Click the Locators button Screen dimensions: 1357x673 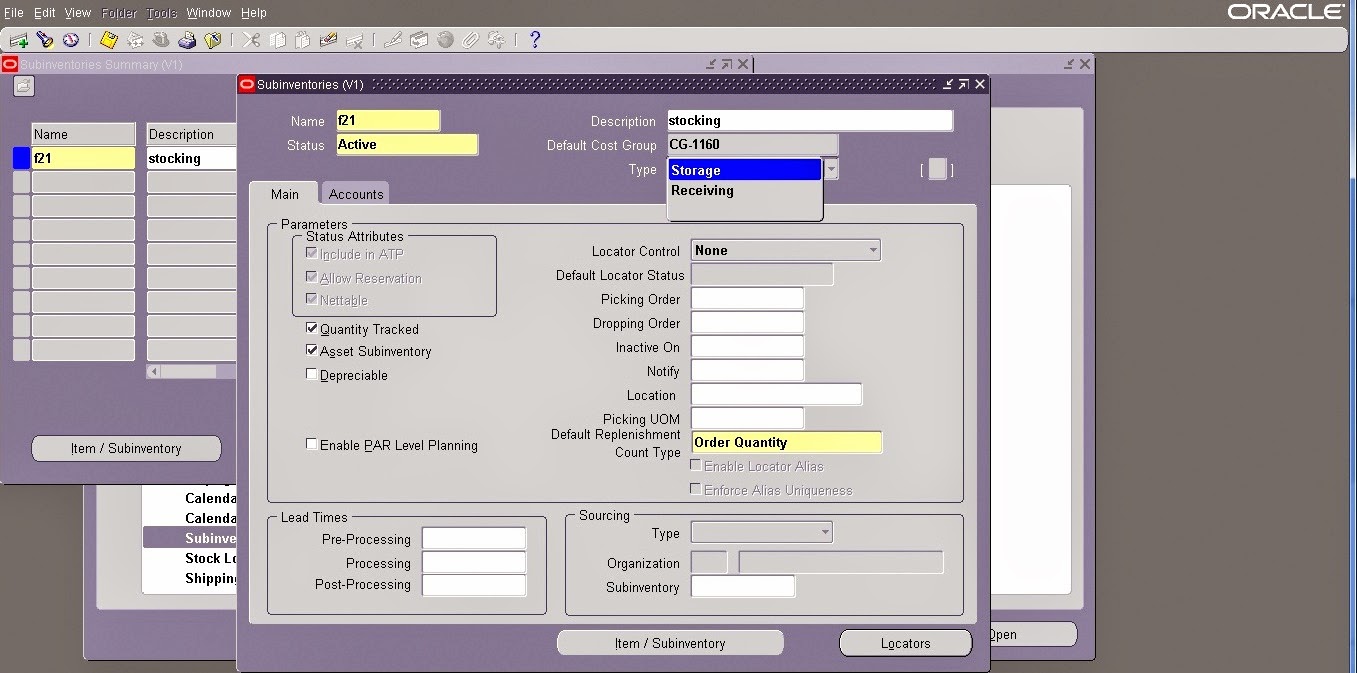point(904,642)
